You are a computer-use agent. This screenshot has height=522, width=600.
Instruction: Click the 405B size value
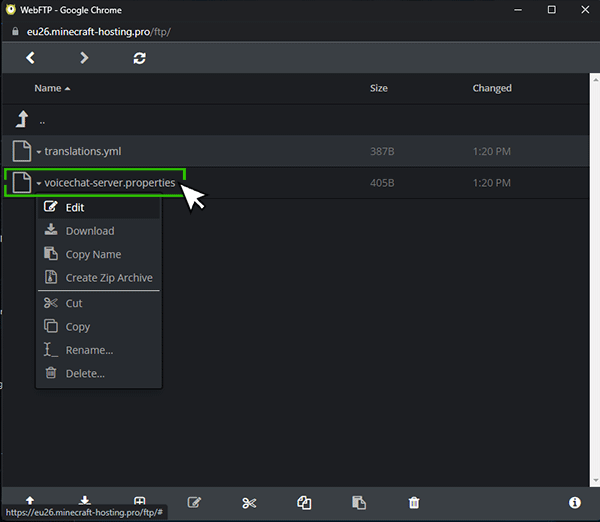tap(382, 183)
